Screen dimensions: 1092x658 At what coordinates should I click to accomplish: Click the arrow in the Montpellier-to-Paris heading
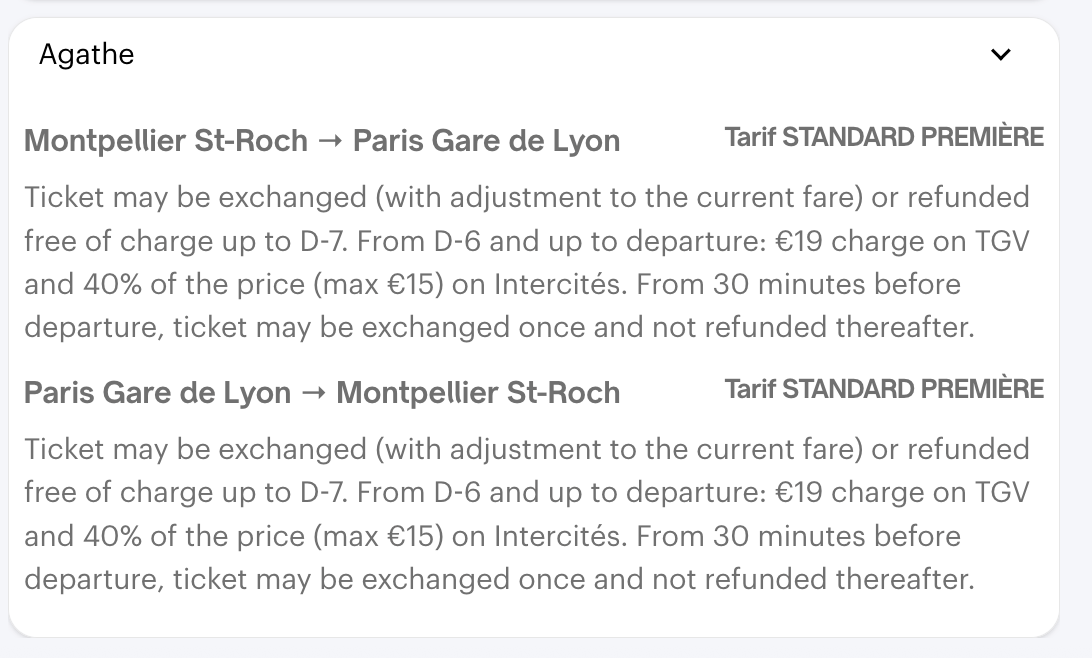pyautogui.click(x=330, y=141)
